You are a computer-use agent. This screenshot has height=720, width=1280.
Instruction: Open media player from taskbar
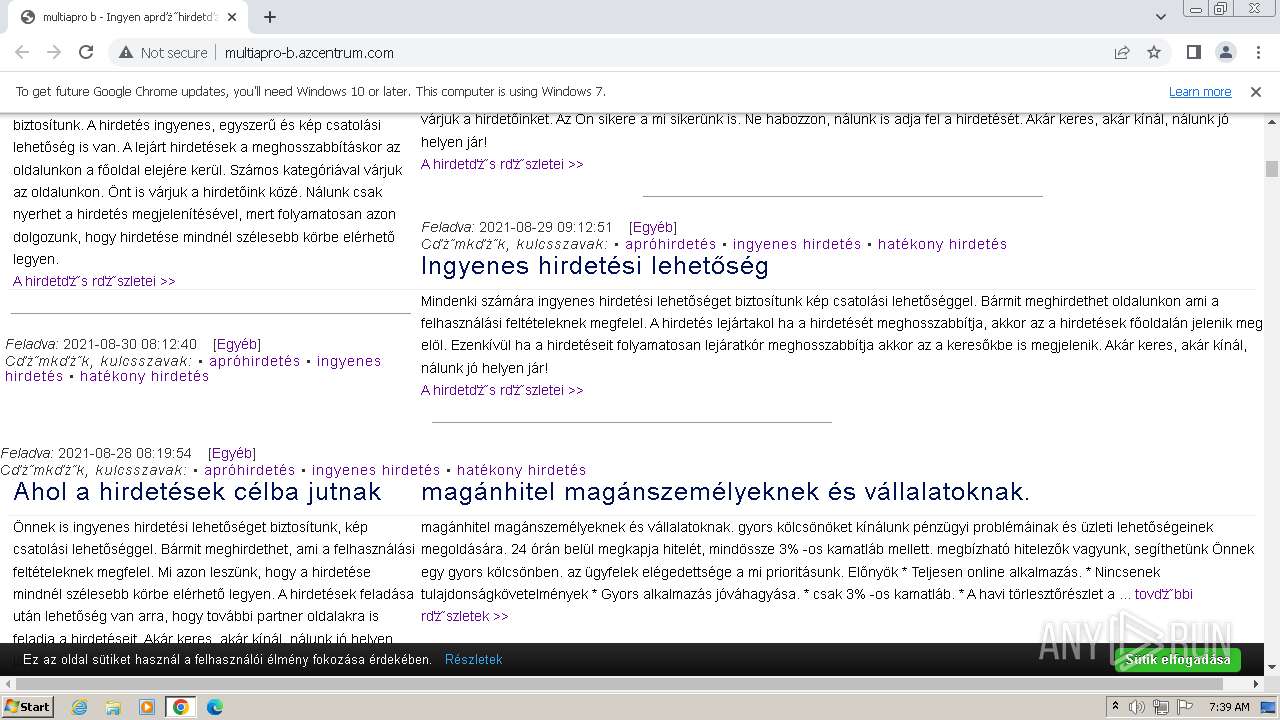pyautogui.click(x=147, y=707)
